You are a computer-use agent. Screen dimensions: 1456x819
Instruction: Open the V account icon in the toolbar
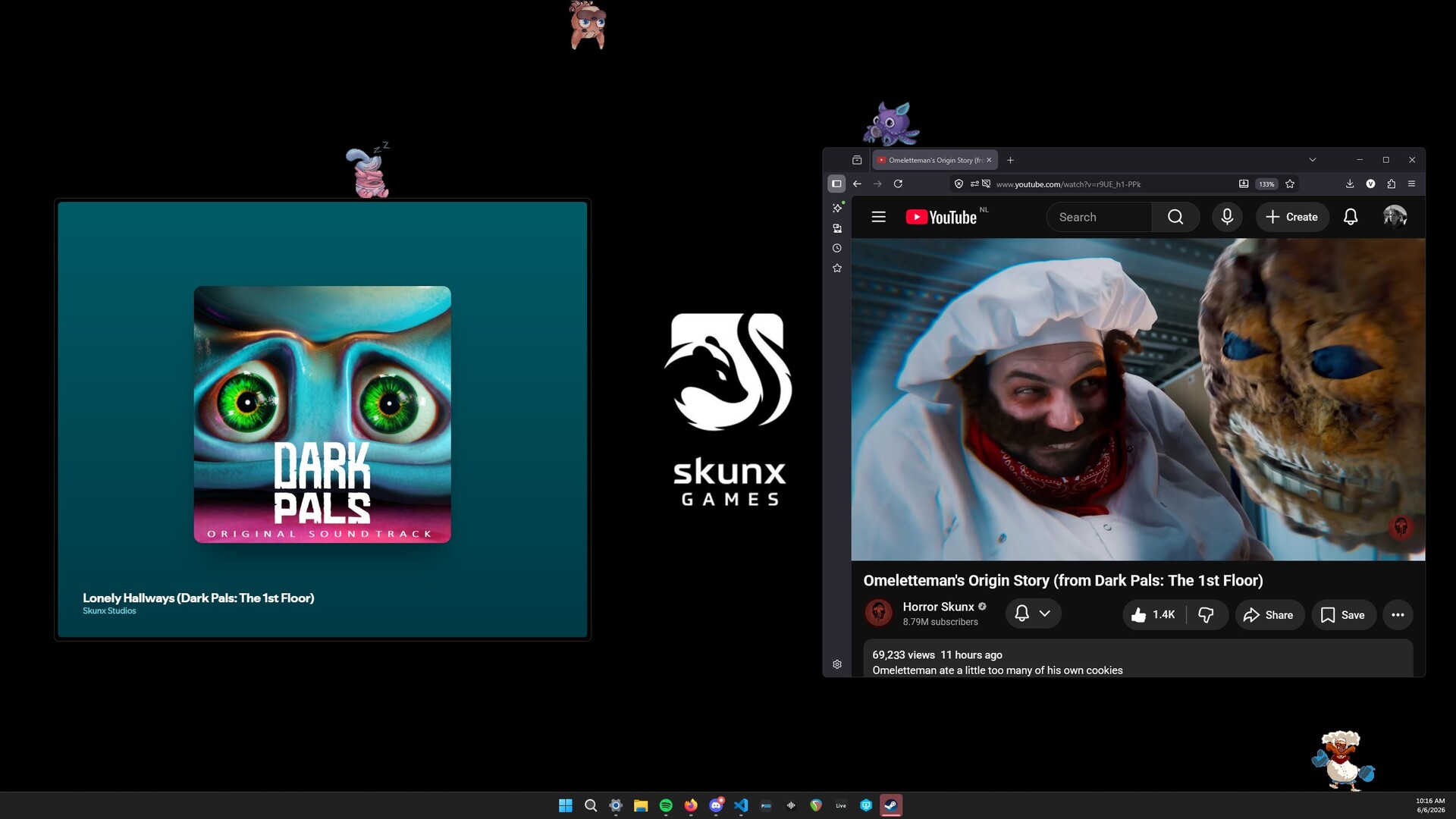point(1370,184)
